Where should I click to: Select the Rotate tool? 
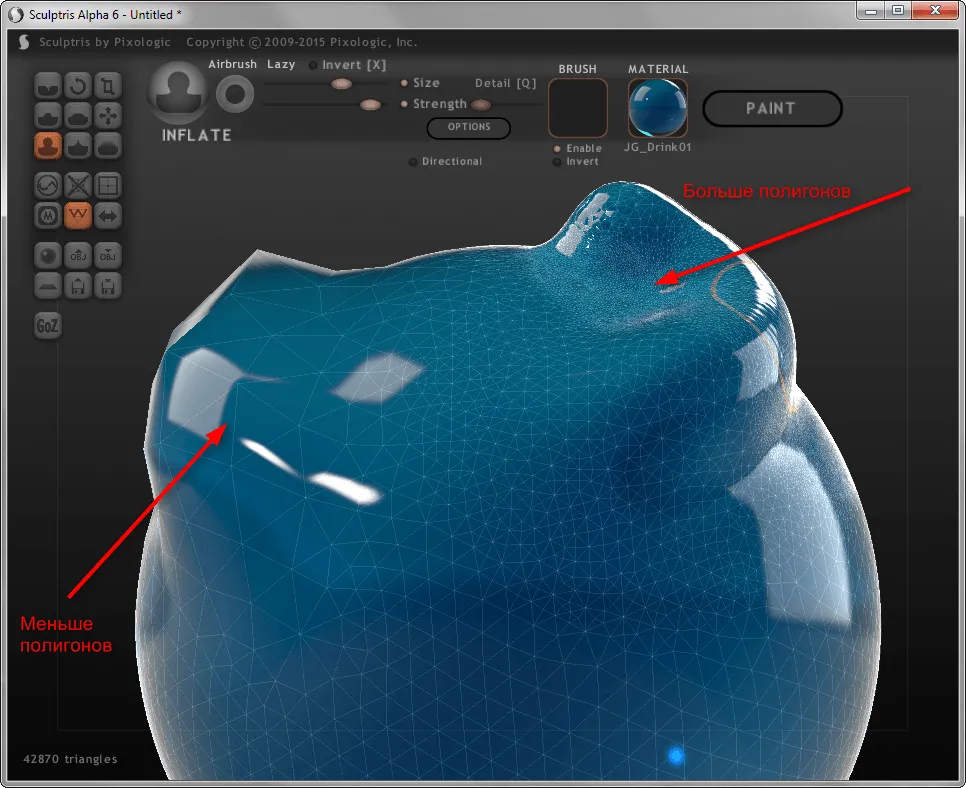coord(78,86)
